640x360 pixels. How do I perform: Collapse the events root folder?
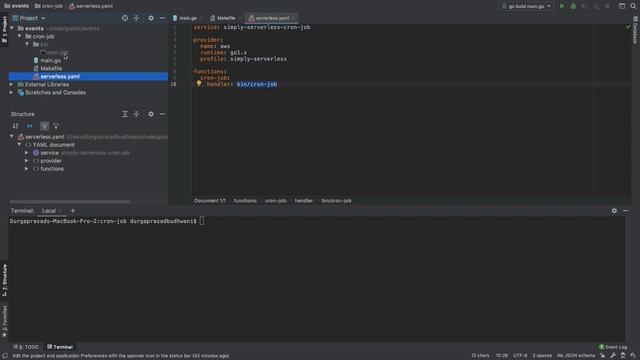click(x=12, y=28)
